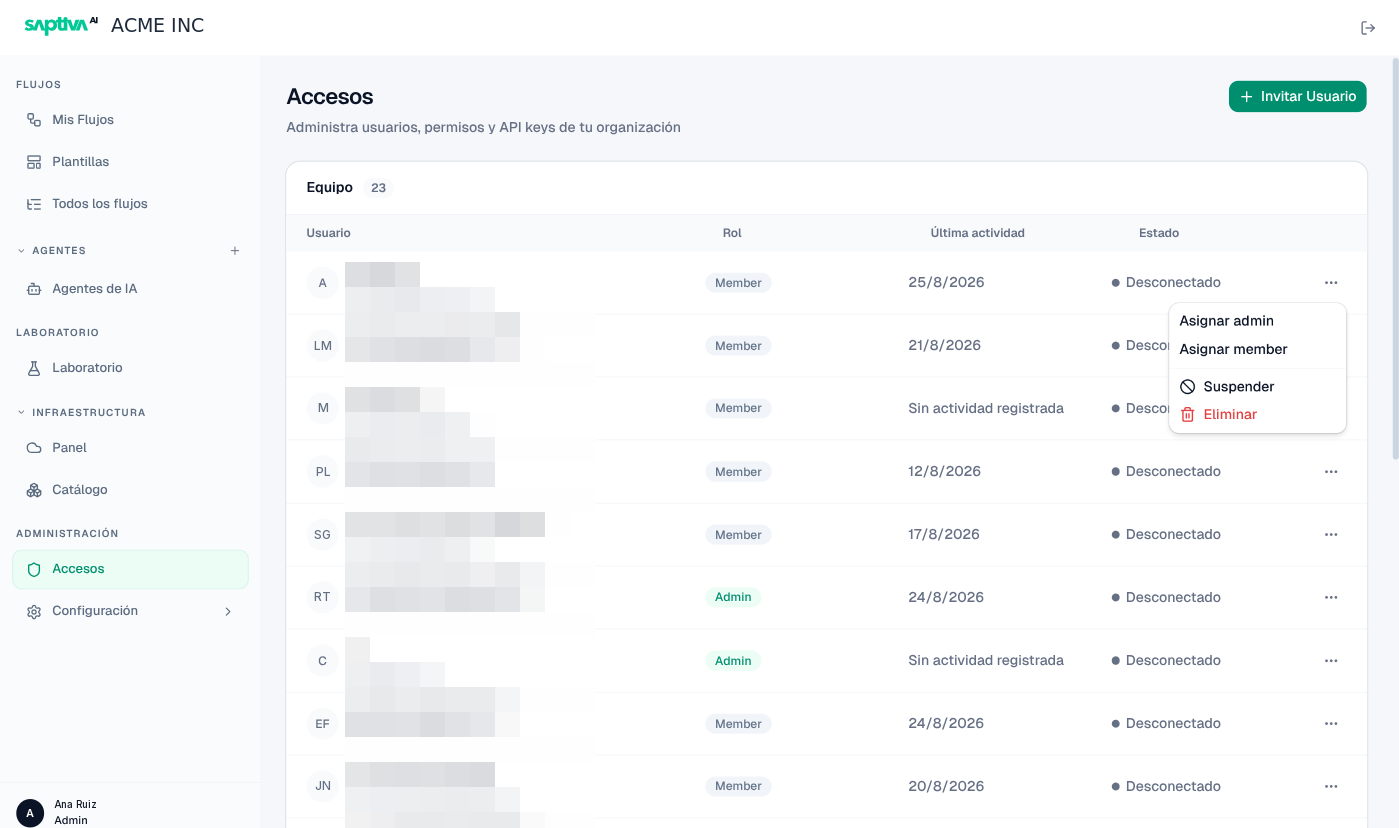Screen dimensions: 1399x828
Task: Click the Admin badge for user RT
Action: 733,597
